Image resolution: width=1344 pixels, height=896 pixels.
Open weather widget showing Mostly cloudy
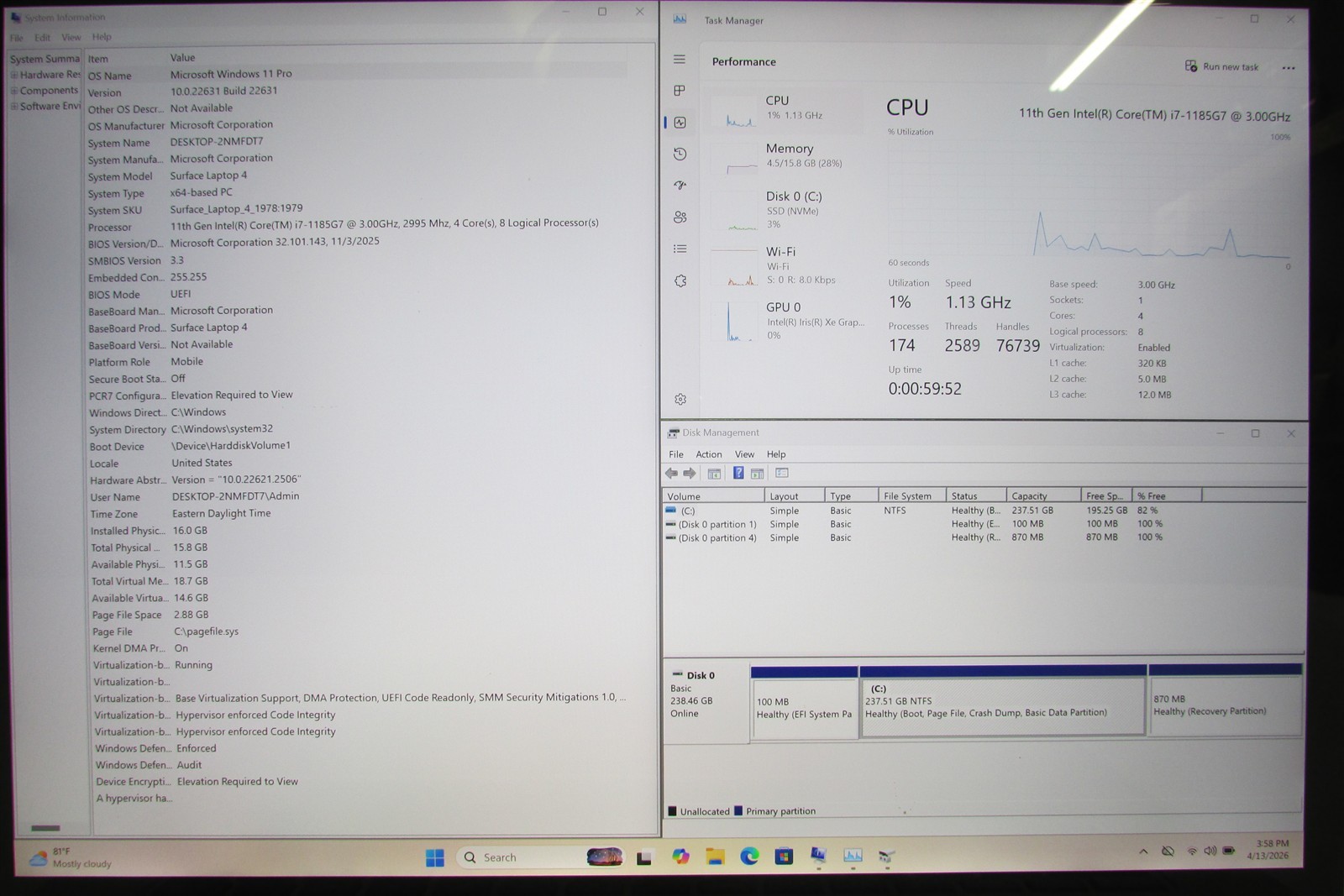71,857
